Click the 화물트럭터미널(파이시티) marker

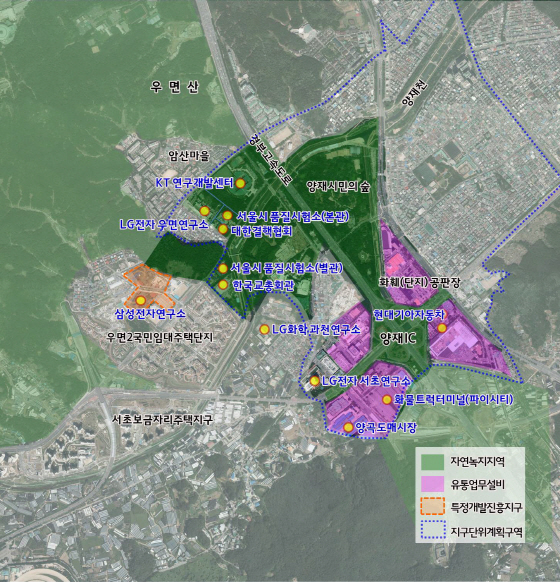pos(387,399)
